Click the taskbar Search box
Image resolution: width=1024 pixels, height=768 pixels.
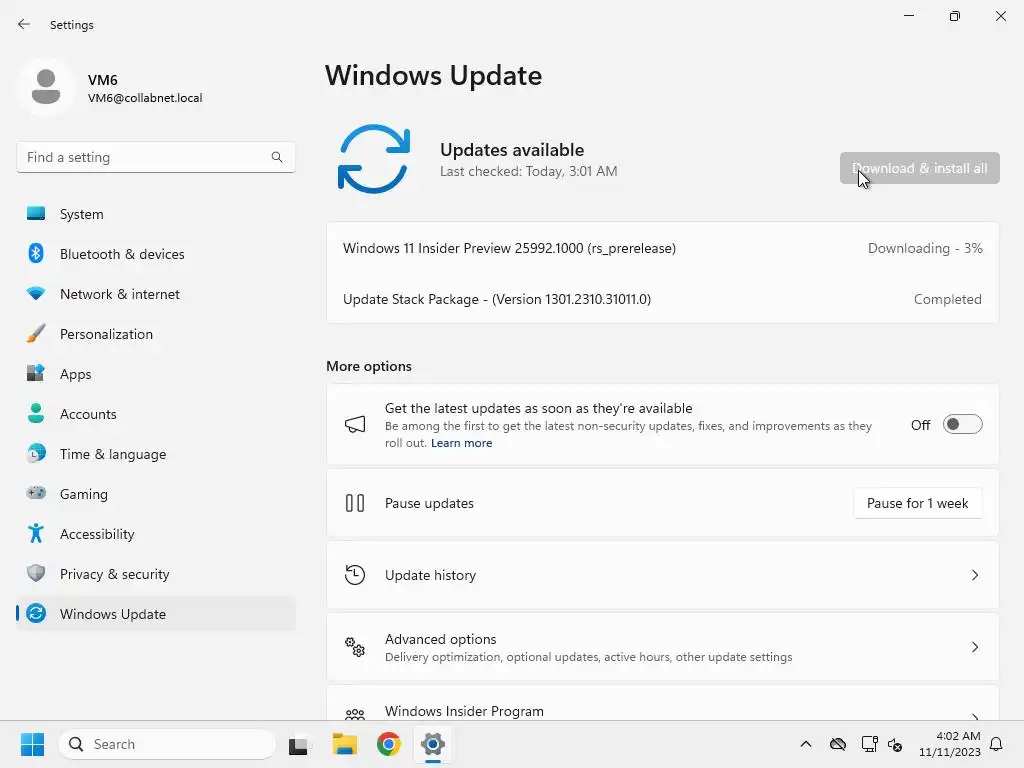click(x=167, y=744)
